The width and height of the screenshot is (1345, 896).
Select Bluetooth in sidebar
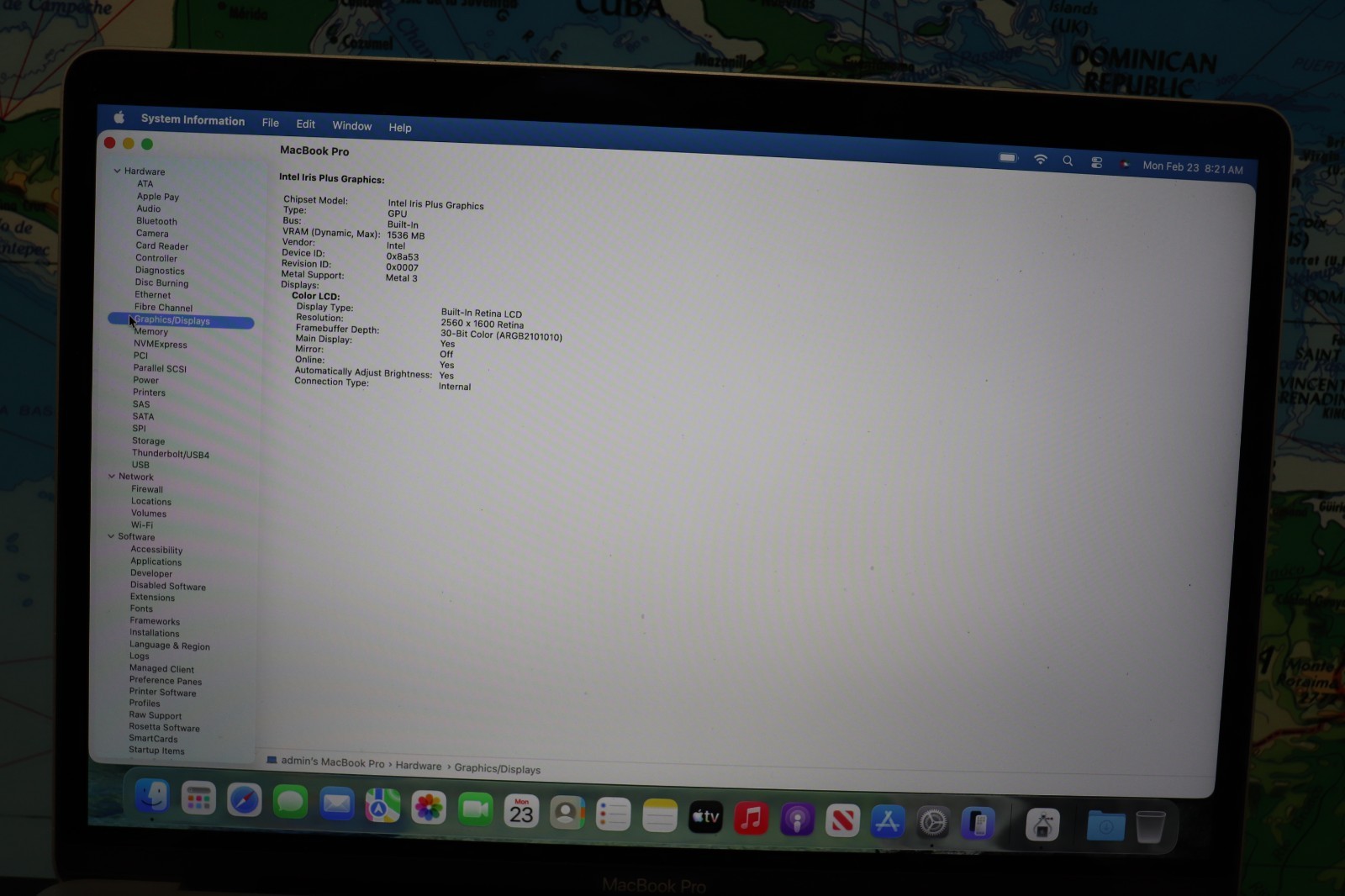(x=156, y=221)
